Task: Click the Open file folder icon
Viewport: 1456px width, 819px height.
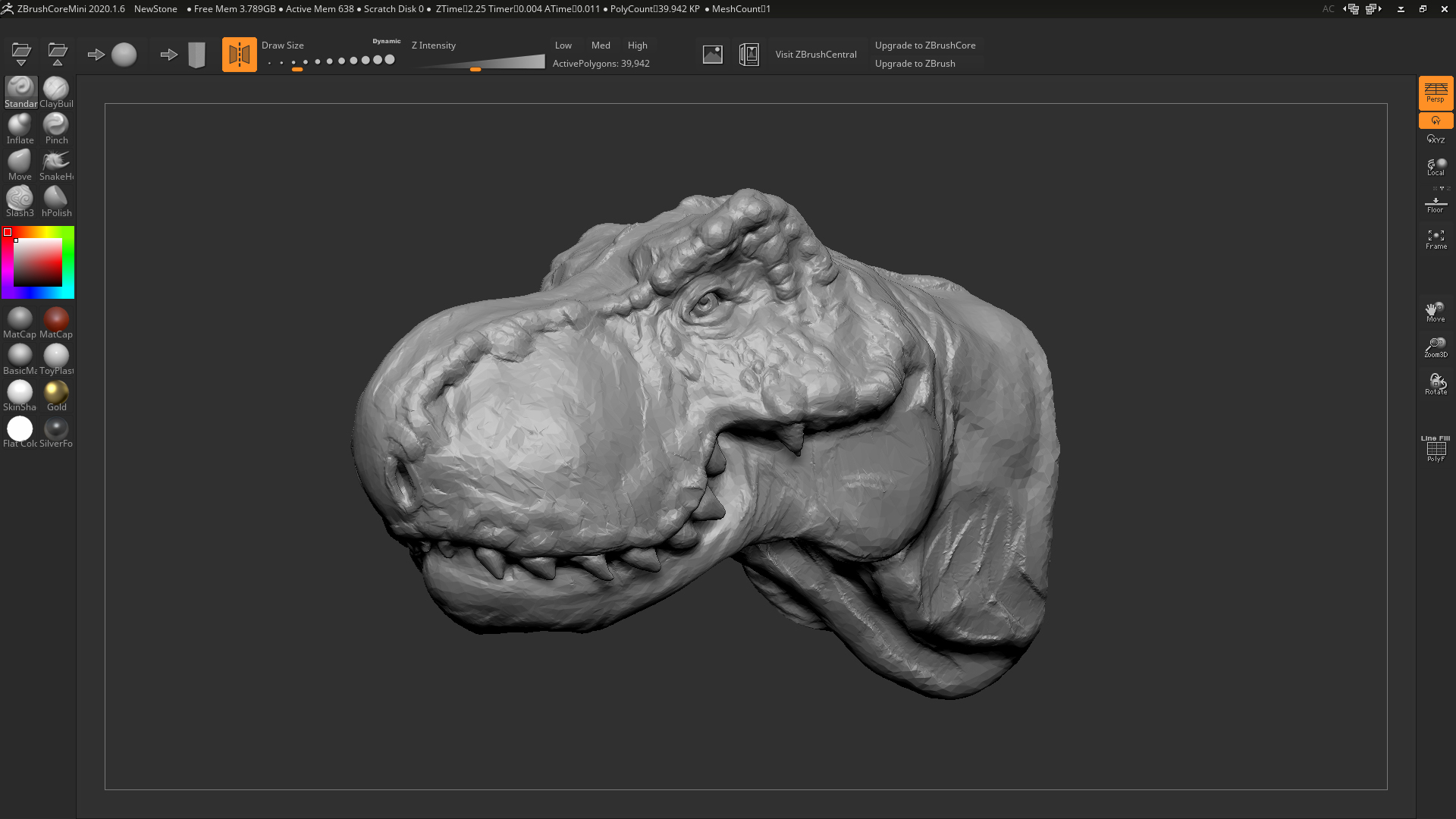Action: pos(21,54)
